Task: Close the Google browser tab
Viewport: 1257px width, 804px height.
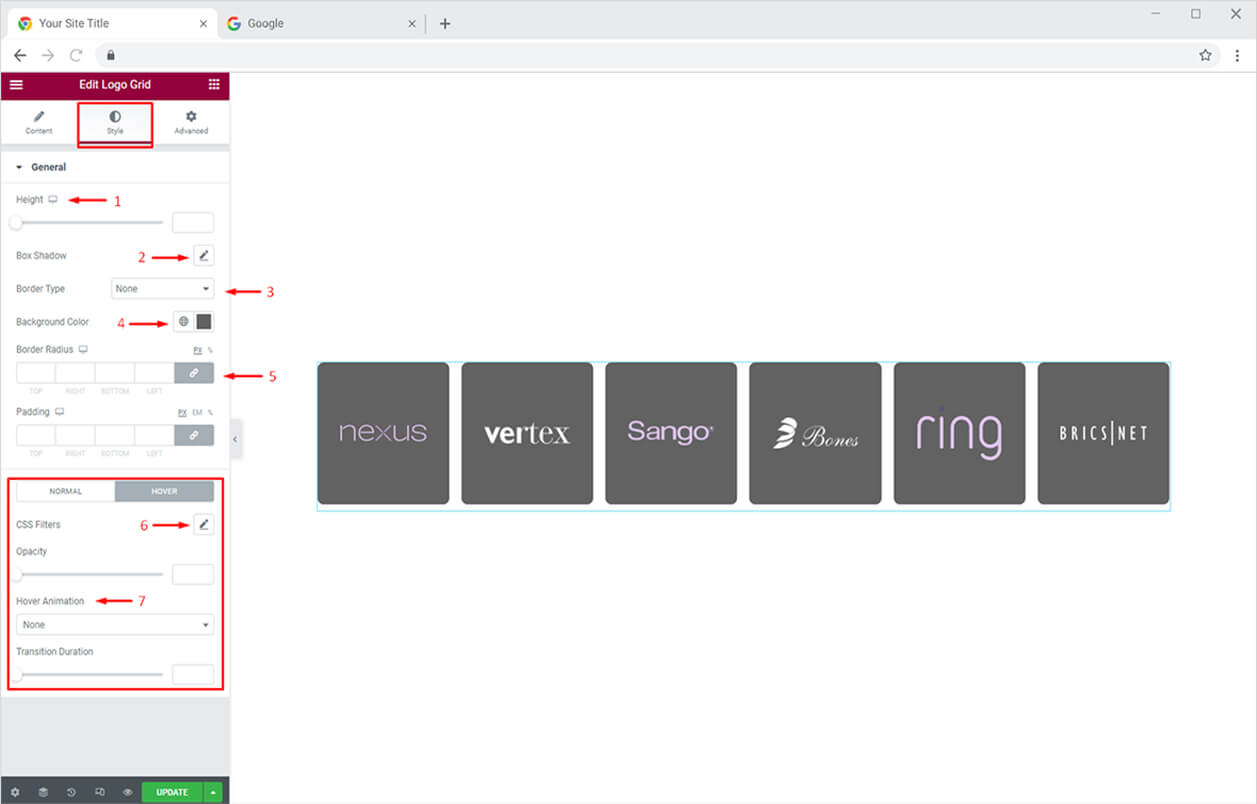Action: (x=412, y=23)
